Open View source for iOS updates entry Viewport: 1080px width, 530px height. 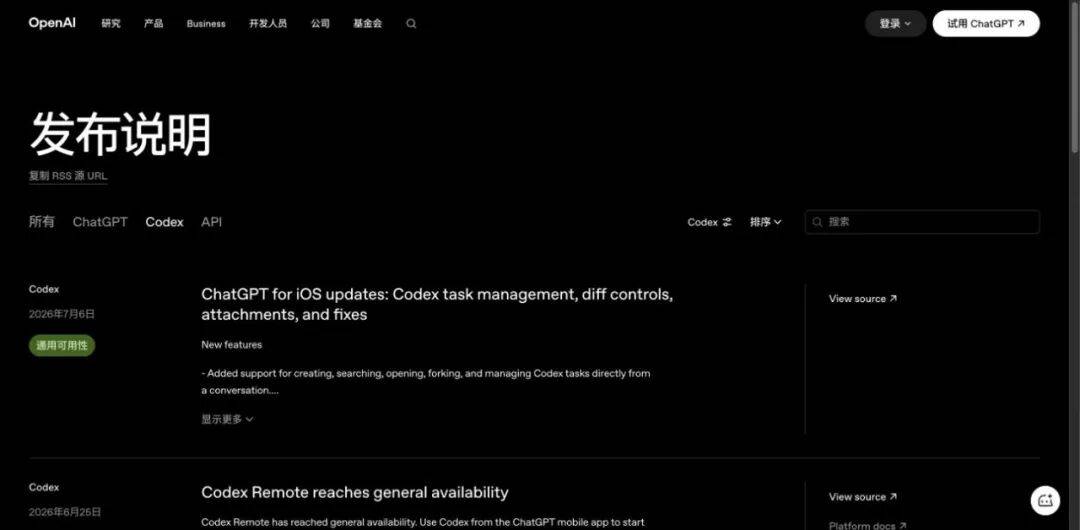tap(863, 298)
